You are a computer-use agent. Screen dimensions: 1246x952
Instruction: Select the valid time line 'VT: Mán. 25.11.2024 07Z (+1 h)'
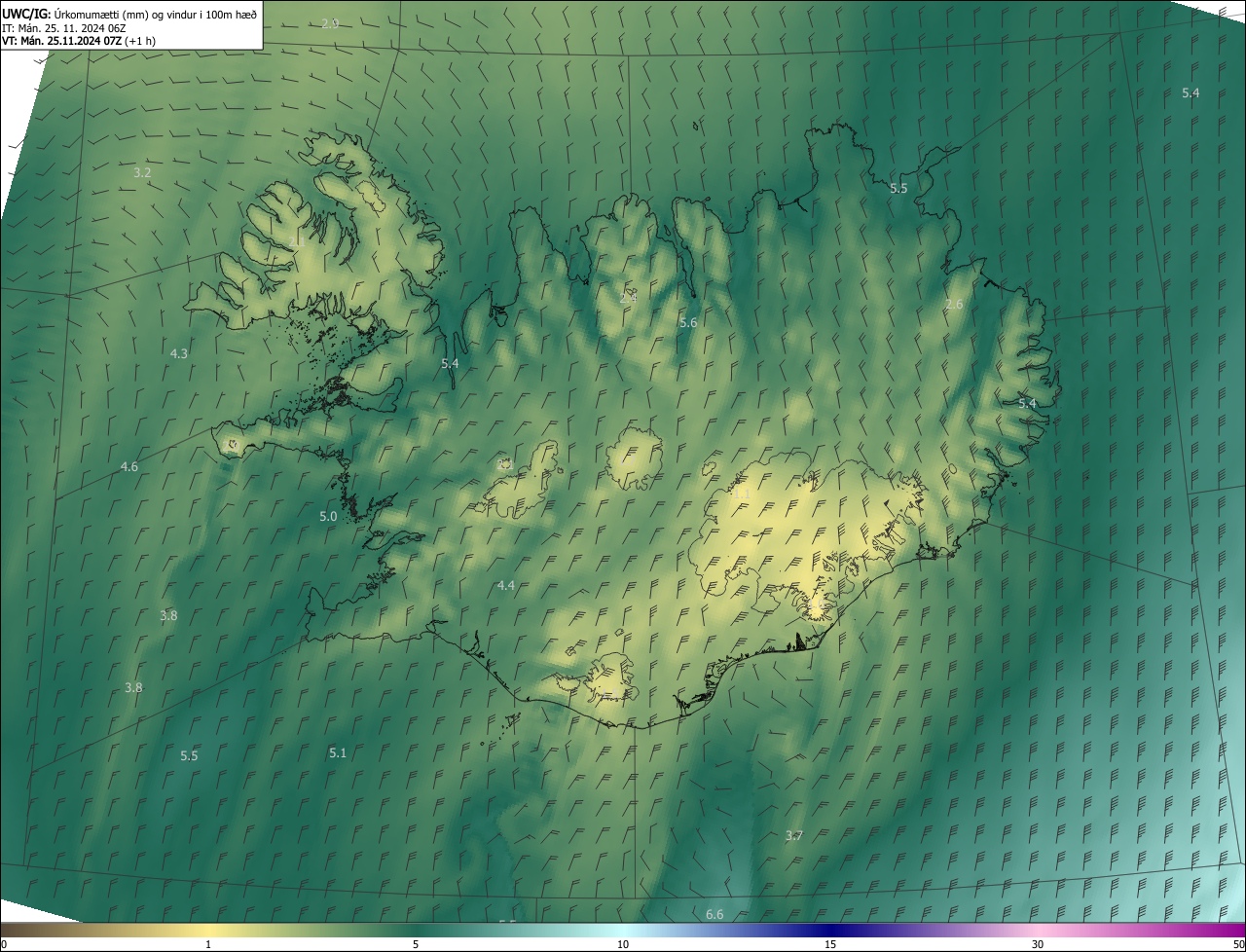(79, 41)
